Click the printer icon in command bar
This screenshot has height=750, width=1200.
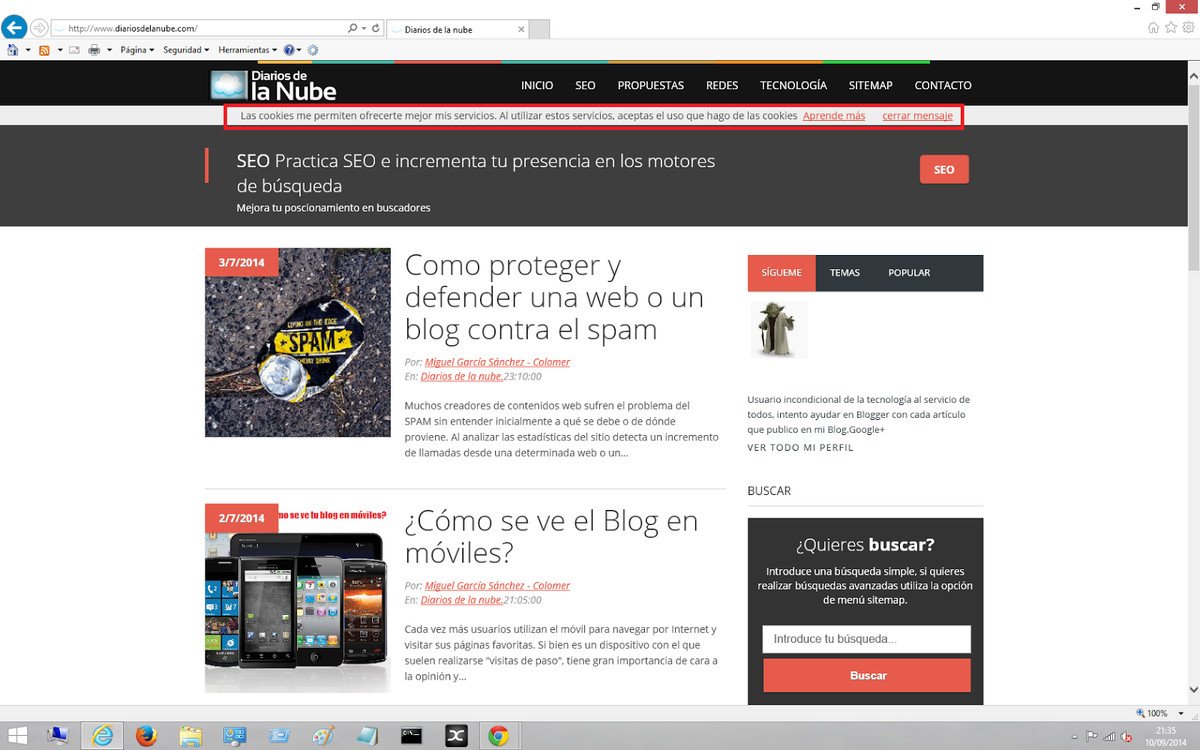coord(94,50)
